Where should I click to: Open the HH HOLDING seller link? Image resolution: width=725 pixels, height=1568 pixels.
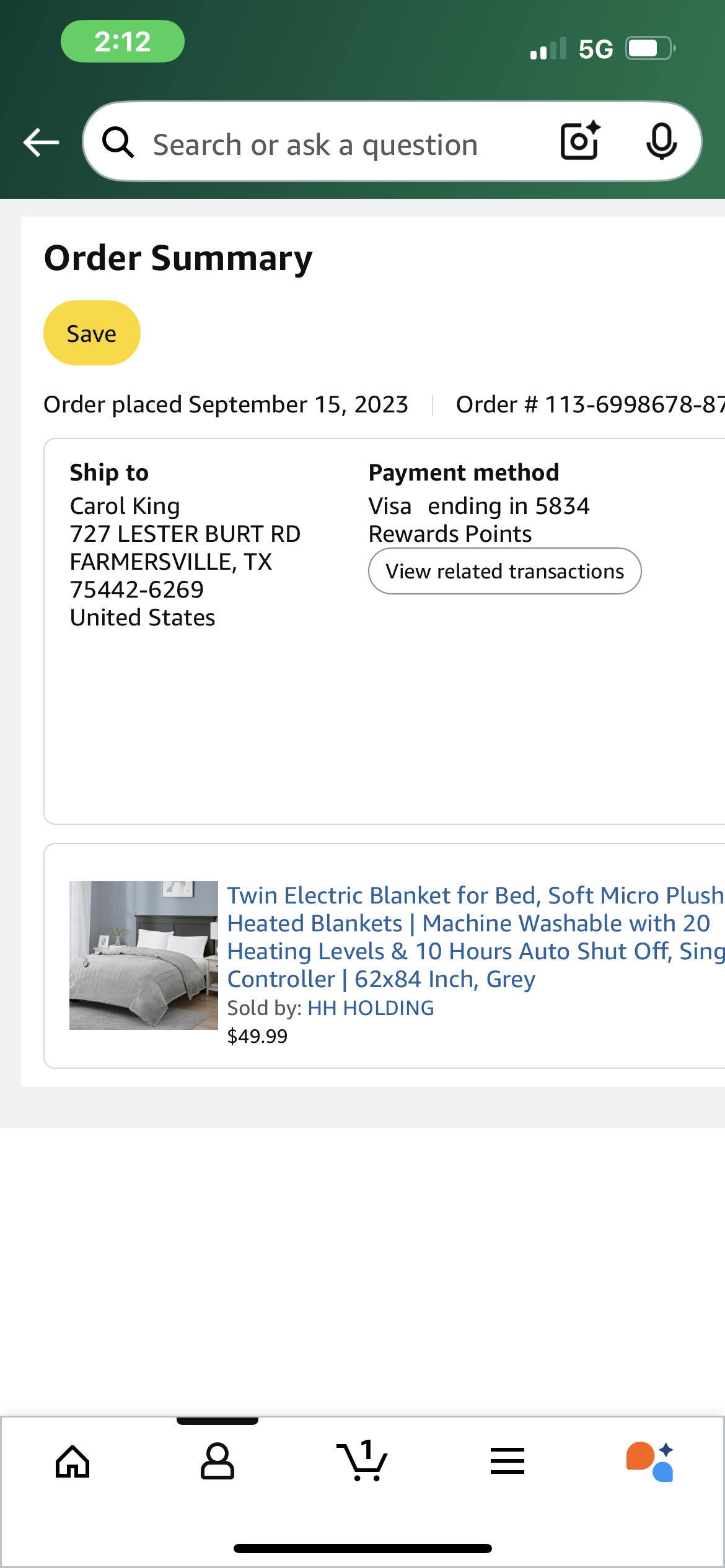click(371, 1008)
